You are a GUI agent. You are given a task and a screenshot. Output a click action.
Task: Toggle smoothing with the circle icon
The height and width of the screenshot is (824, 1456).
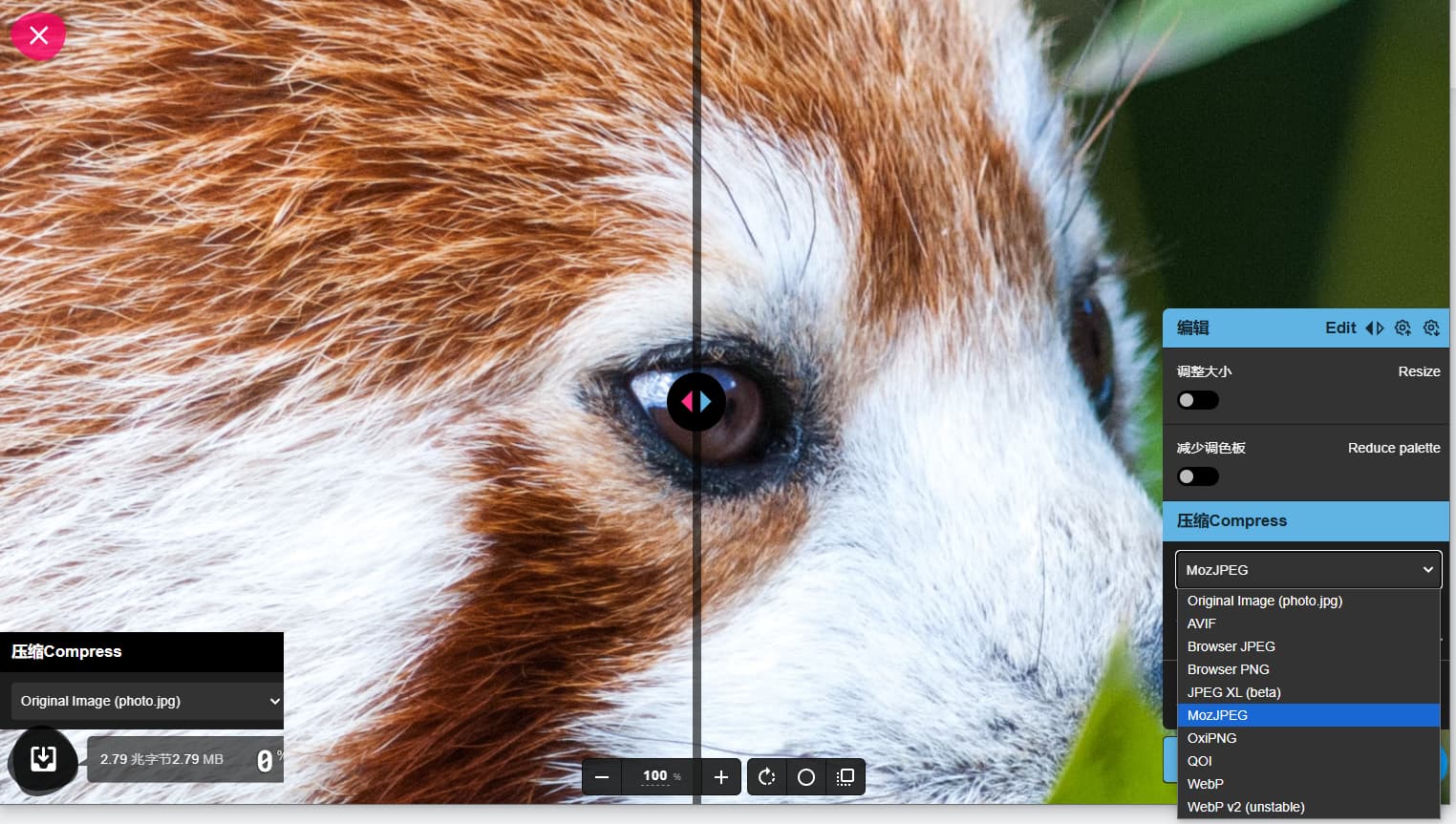pos(806,777)
